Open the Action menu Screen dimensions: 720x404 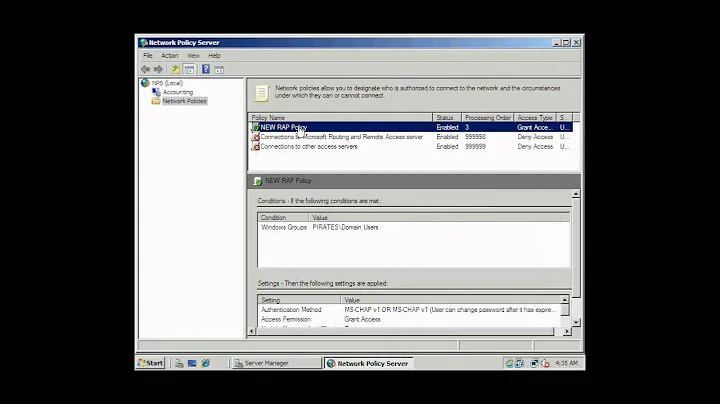tap(169, 56)
